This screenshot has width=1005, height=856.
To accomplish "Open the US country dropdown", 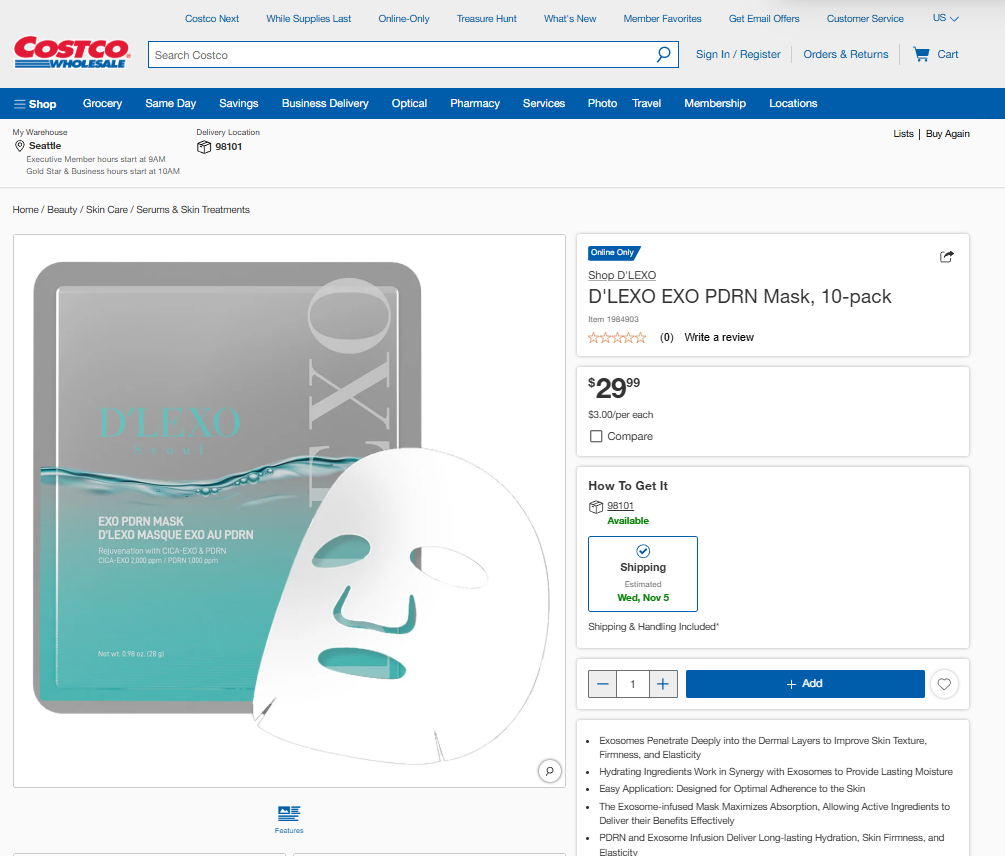I will point(945,18).
